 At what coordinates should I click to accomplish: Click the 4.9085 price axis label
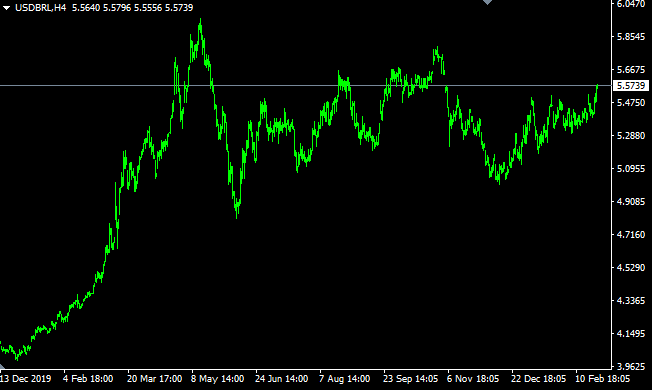(x=631, y=202)
